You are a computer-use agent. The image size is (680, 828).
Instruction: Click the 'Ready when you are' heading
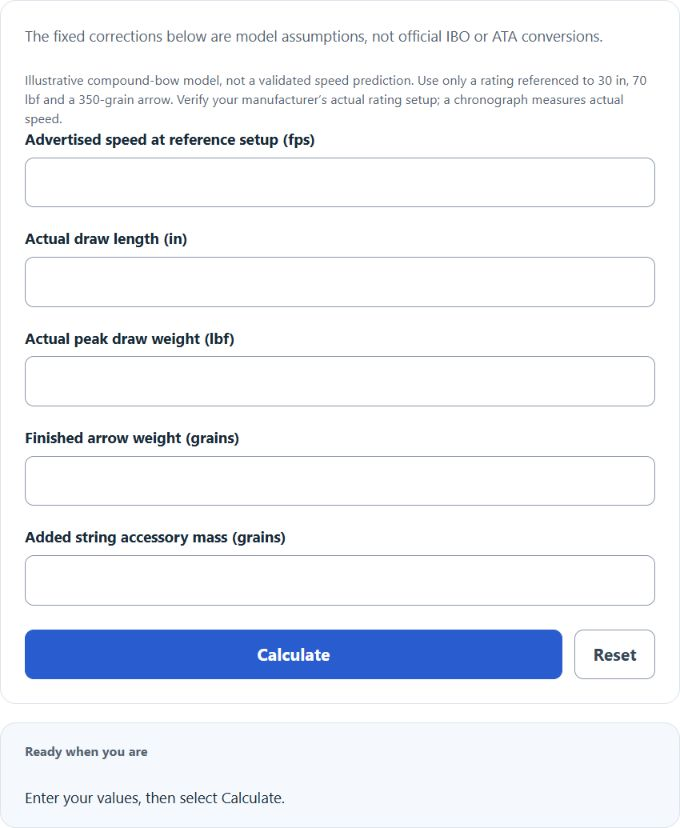click(x=86, y=751)
